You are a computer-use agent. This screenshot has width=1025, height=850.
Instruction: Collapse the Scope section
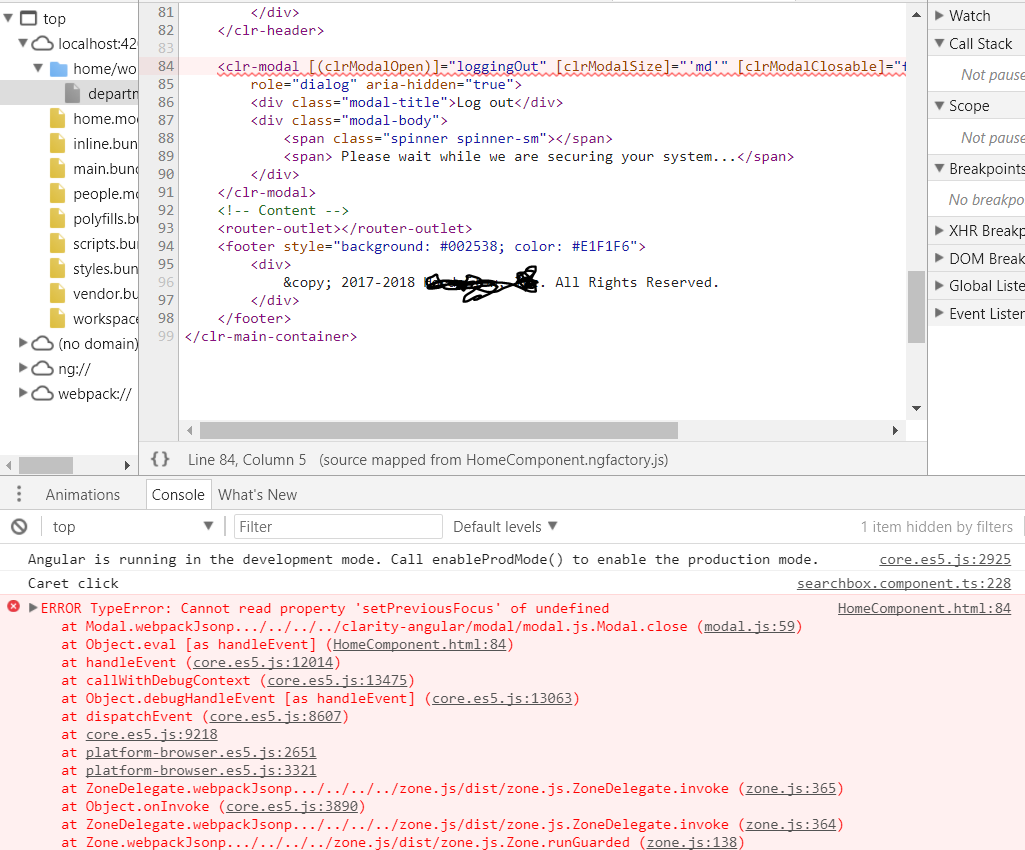(x=939, y=105)
